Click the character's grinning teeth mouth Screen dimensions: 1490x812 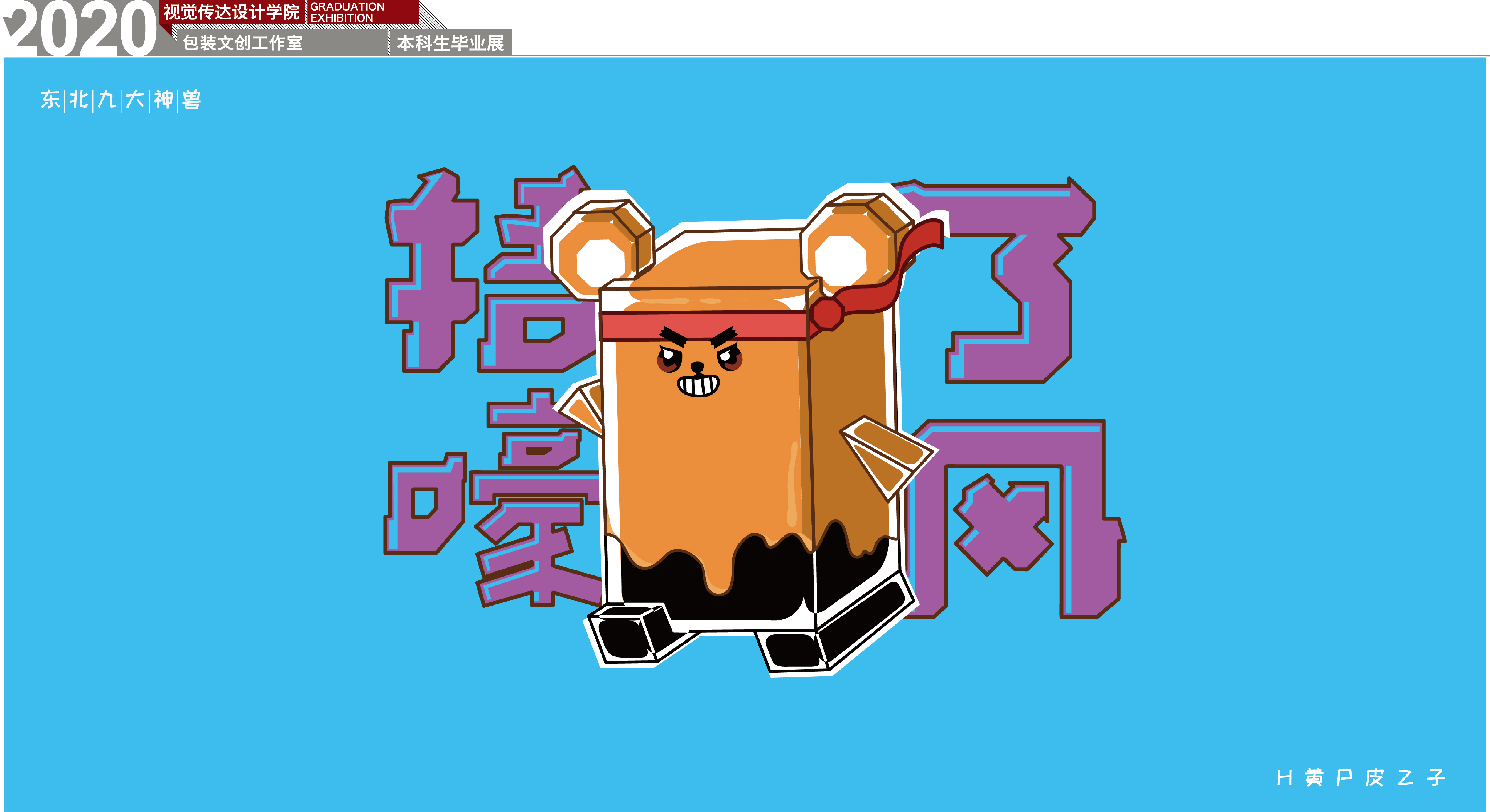(x=698, y=386)
